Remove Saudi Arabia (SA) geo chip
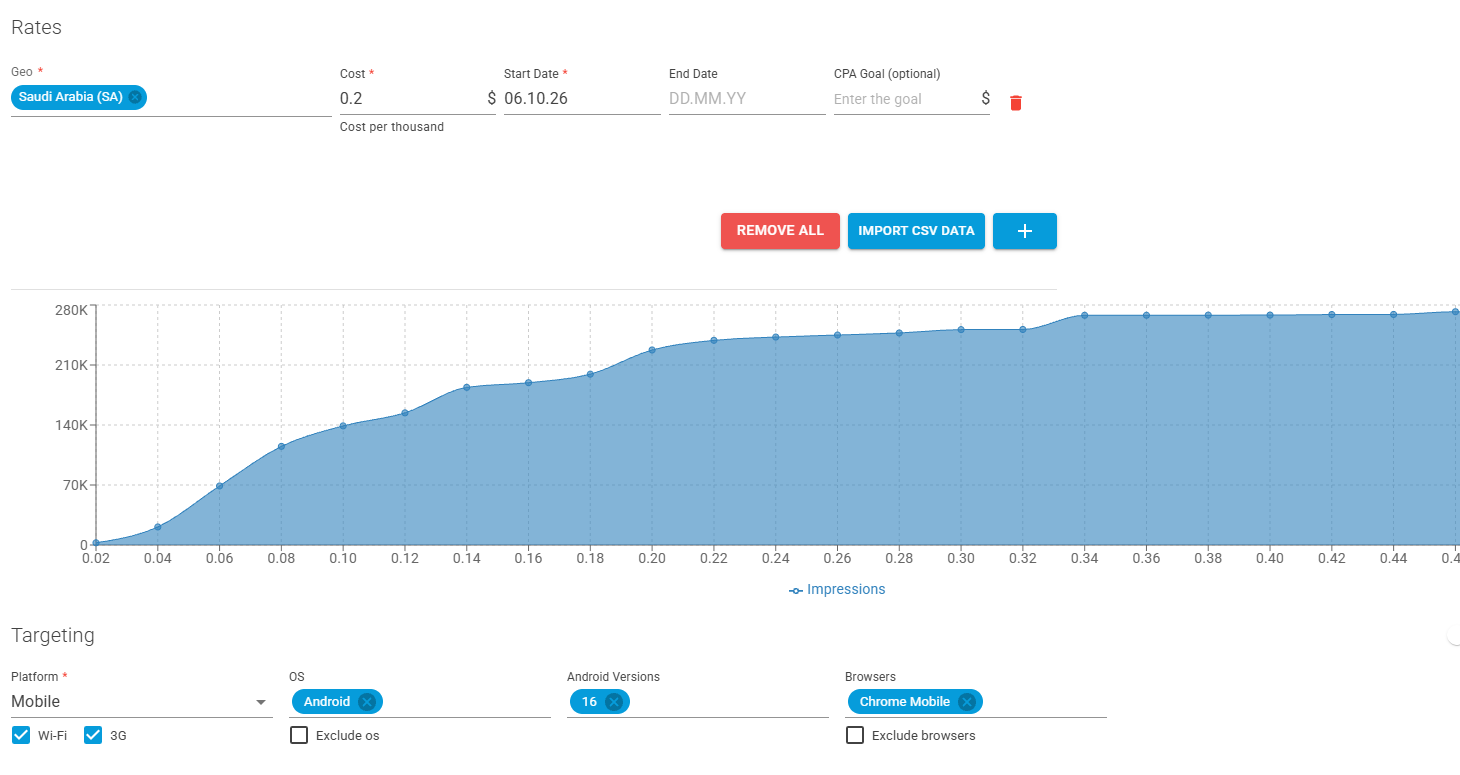Screen dimensions: 1460x775 (135, 97)
